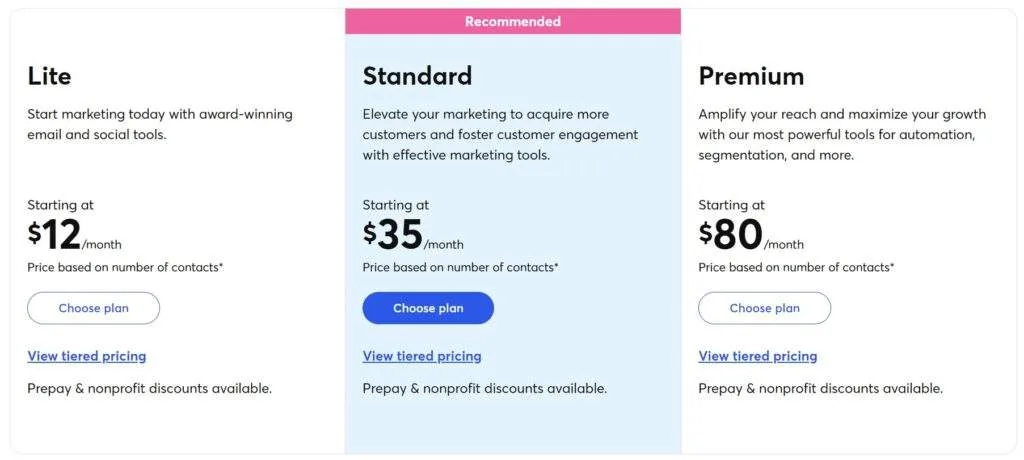Click the discounts note under the Lite plan
Viewport: 1024px width, 460px height.
point(149,388)
